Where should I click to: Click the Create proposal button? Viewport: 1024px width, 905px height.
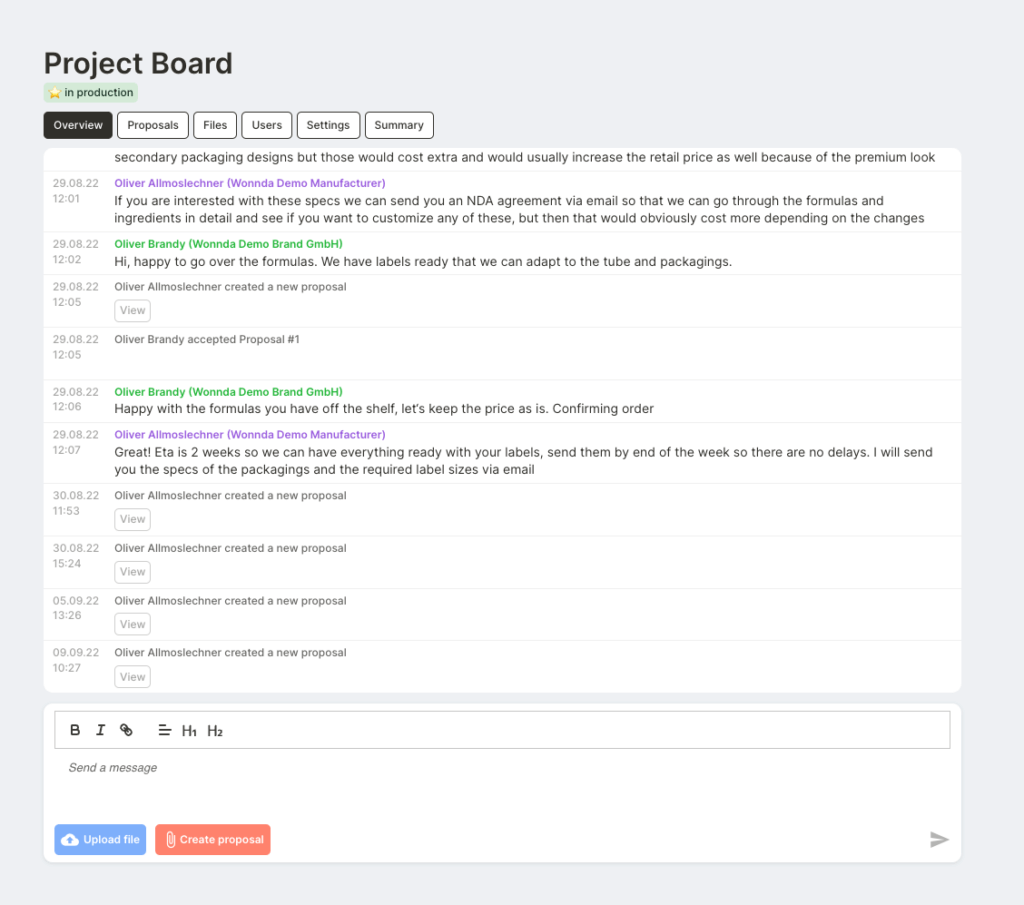[213, 840]
